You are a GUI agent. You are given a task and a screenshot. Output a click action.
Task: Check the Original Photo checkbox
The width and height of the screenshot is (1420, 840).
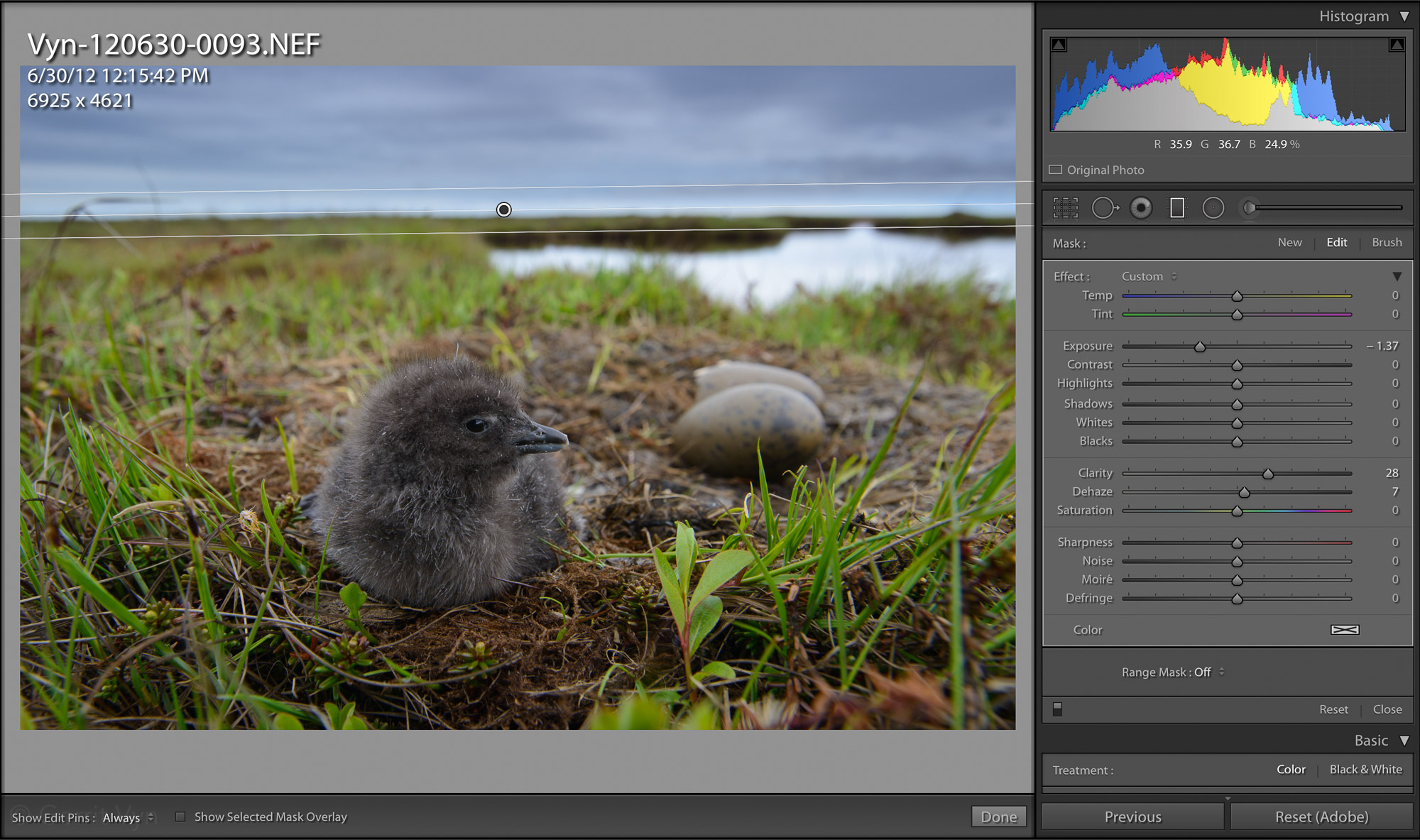click(1055, 170)
